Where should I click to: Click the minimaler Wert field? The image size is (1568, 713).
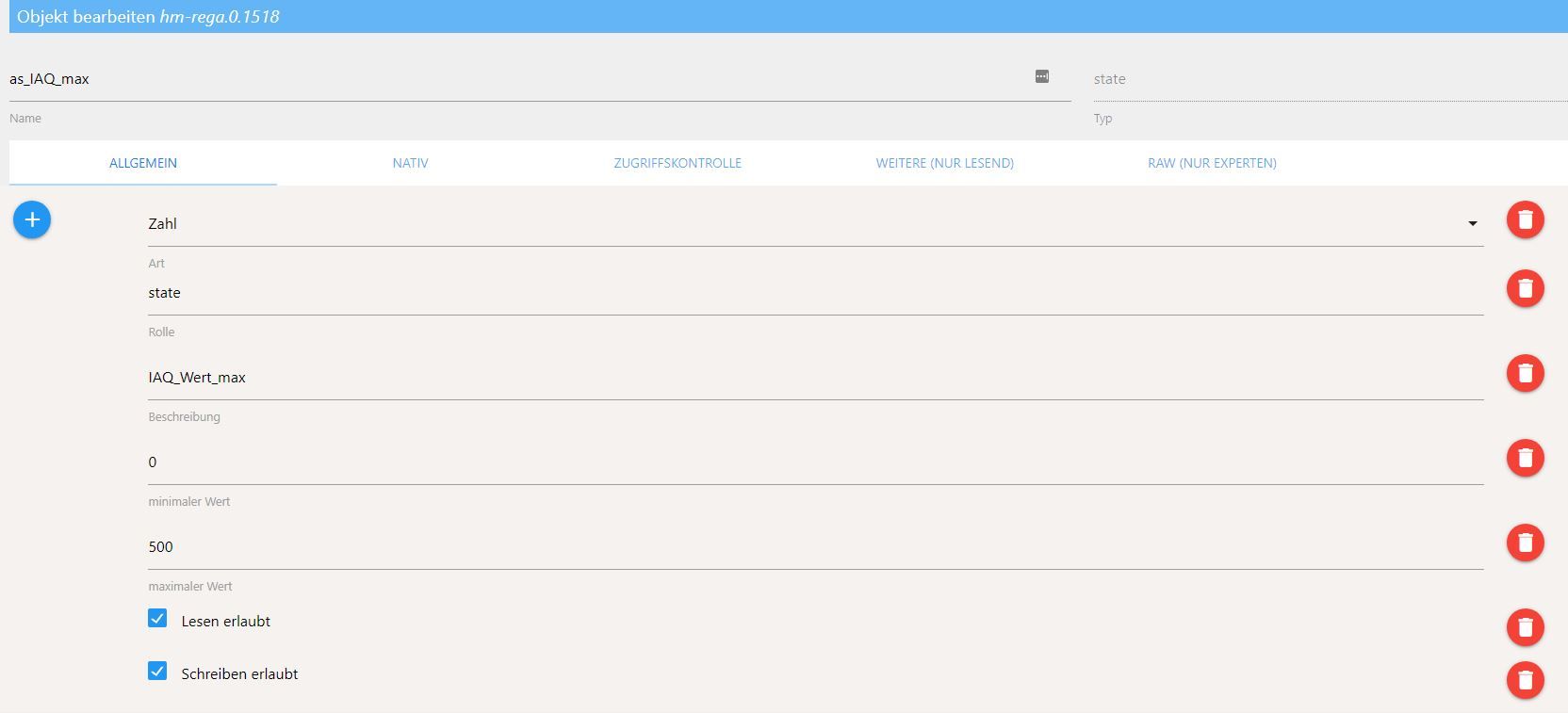pyautogui.click(x=816, y=462)
